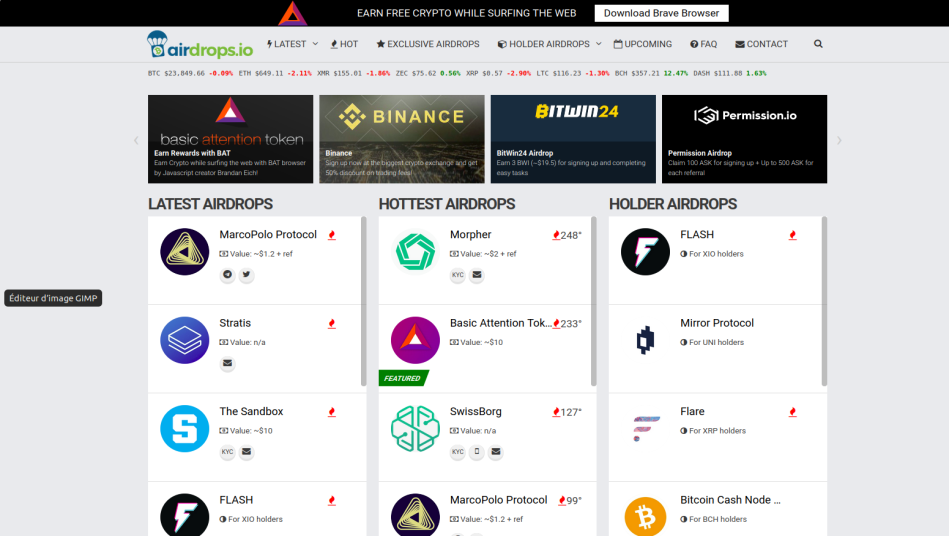The width and height of the screenshot is (949, 536).
Task: Click phone icon under SwissBorg
Action: click(477, 451)
